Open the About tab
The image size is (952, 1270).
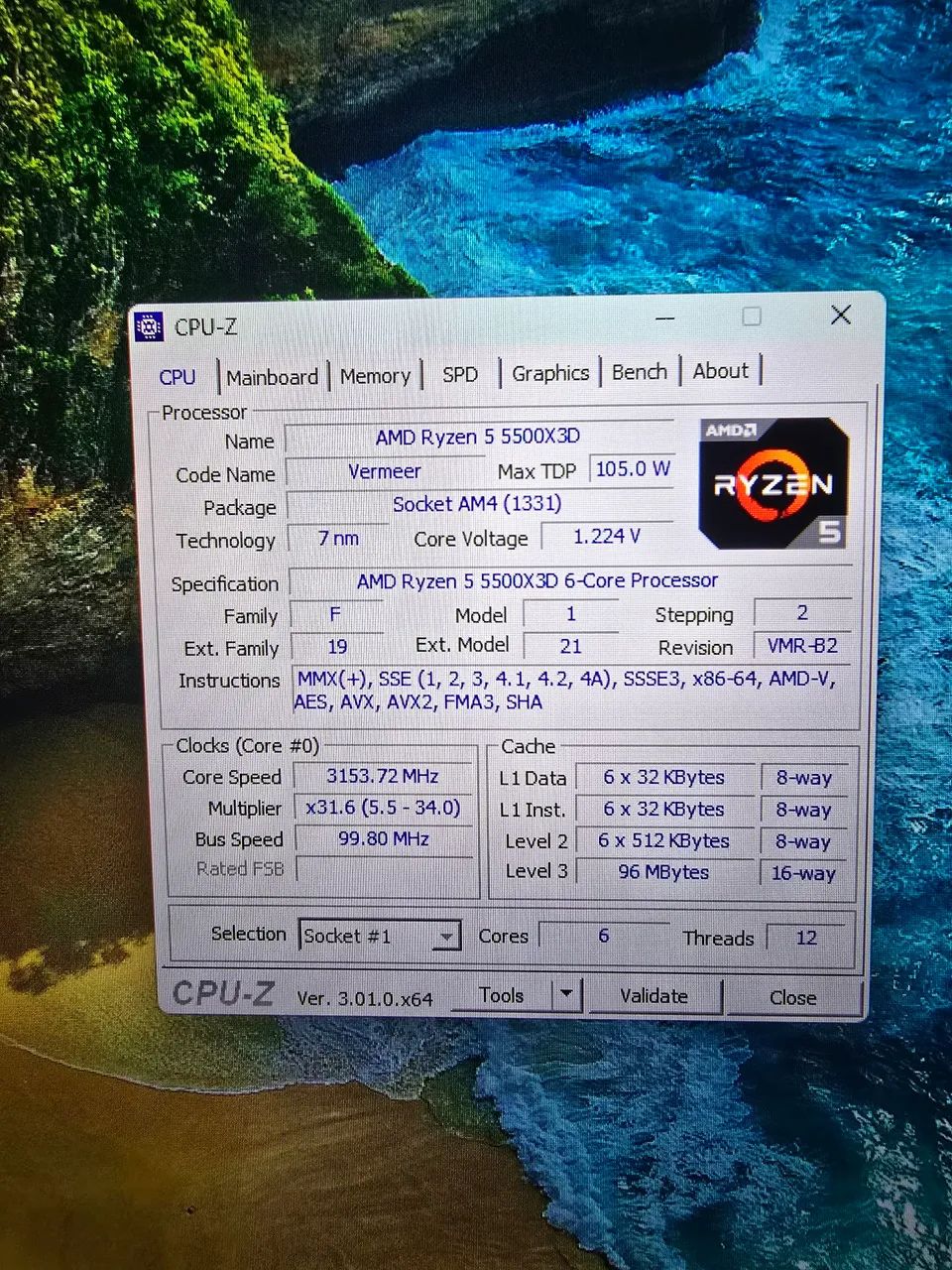pyautogui.click(x=721, y=371)
